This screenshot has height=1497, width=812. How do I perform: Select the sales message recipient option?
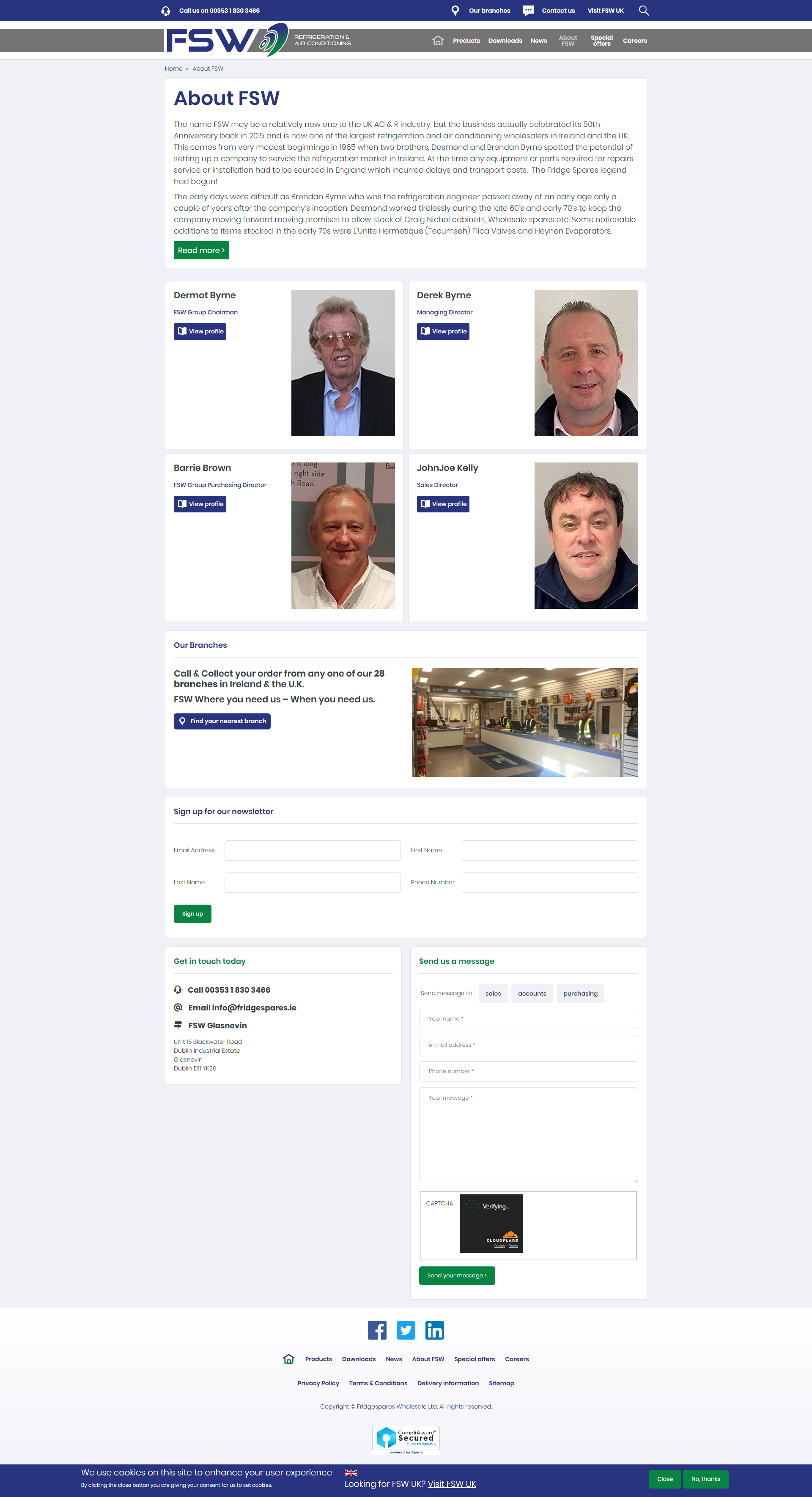tap(493, 993)
